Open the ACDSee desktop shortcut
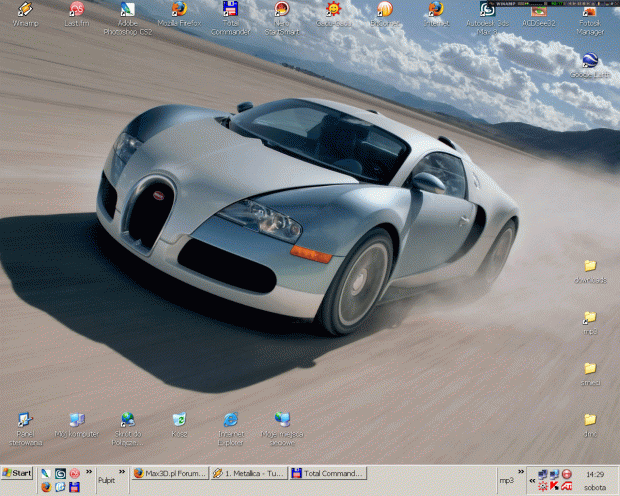This screenshot has width=620, height=496. pos(539,10)
